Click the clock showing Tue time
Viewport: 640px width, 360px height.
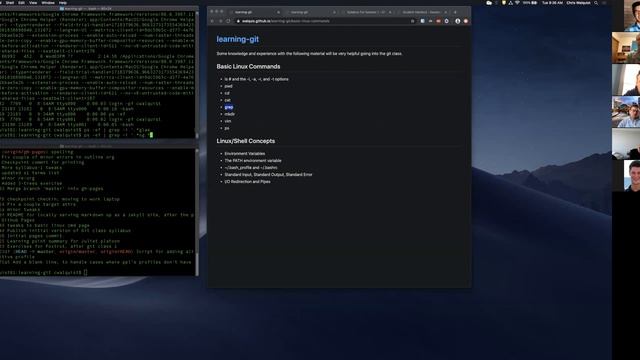552,2
